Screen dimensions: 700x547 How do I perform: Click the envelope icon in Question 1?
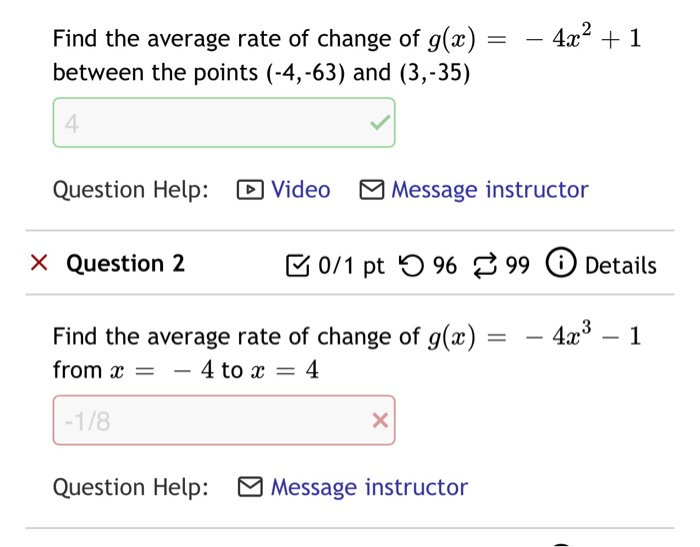pyautogui.click(x=371, y=190)
